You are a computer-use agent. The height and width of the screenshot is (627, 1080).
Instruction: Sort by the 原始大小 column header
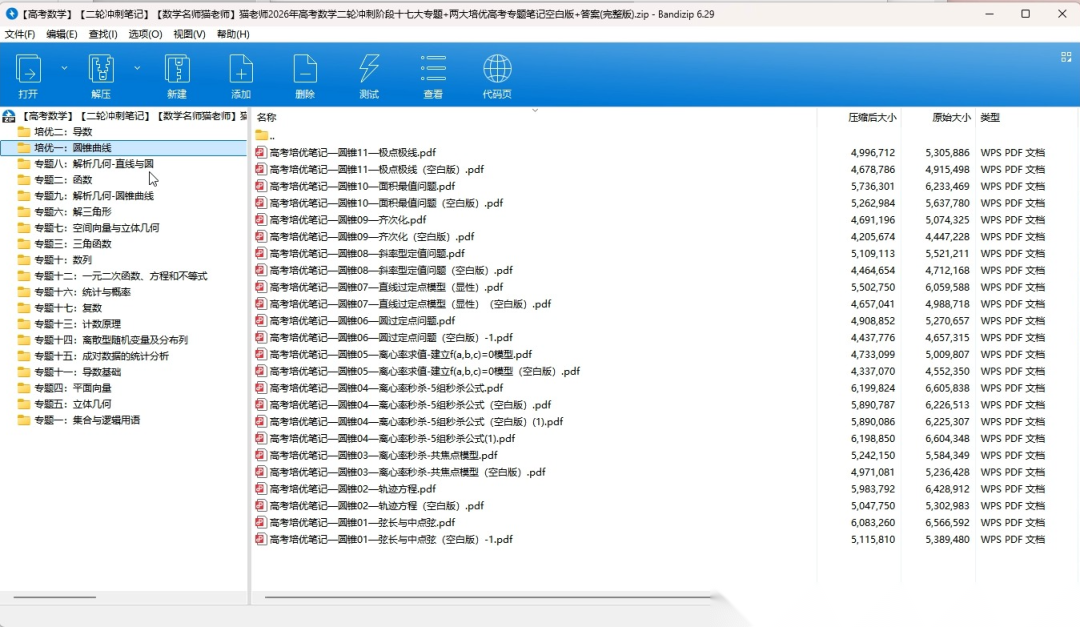pyautogui.click(x=950, y=118)
